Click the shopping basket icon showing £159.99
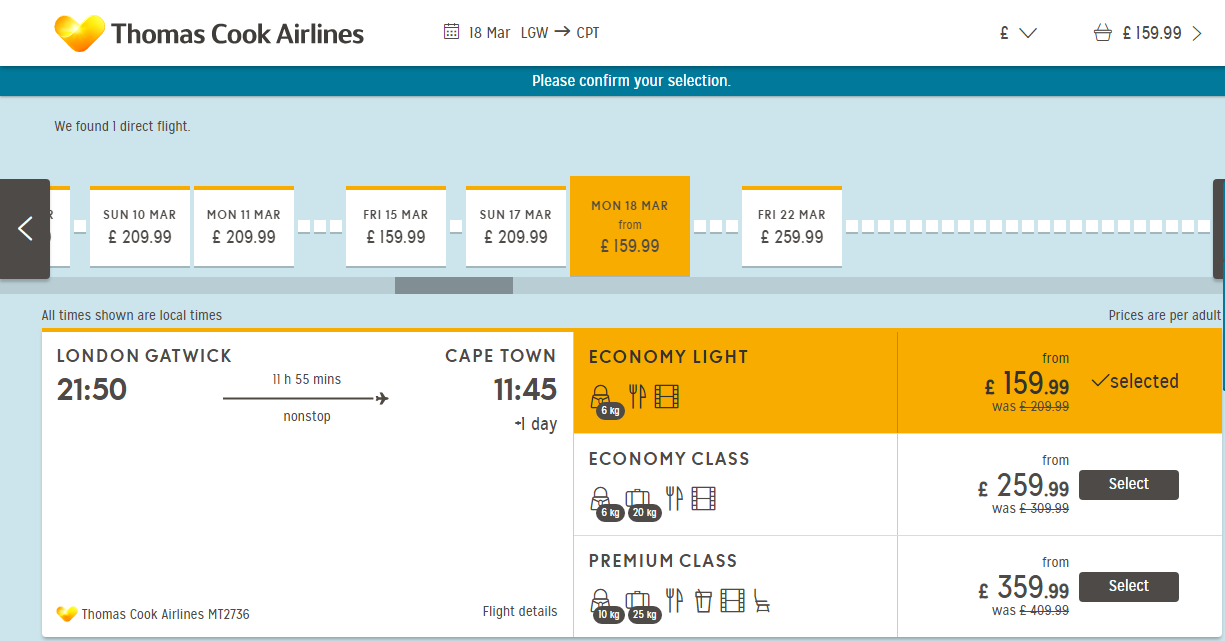The width and height of the screenshot is (1225, 641). (1103, 33)
